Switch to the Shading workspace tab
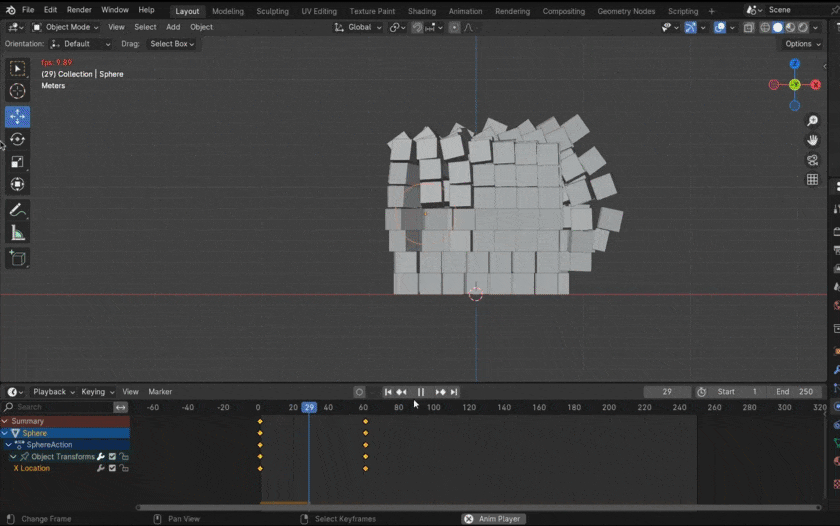This screenshot has height=526, width=840. tap(422, 11)
